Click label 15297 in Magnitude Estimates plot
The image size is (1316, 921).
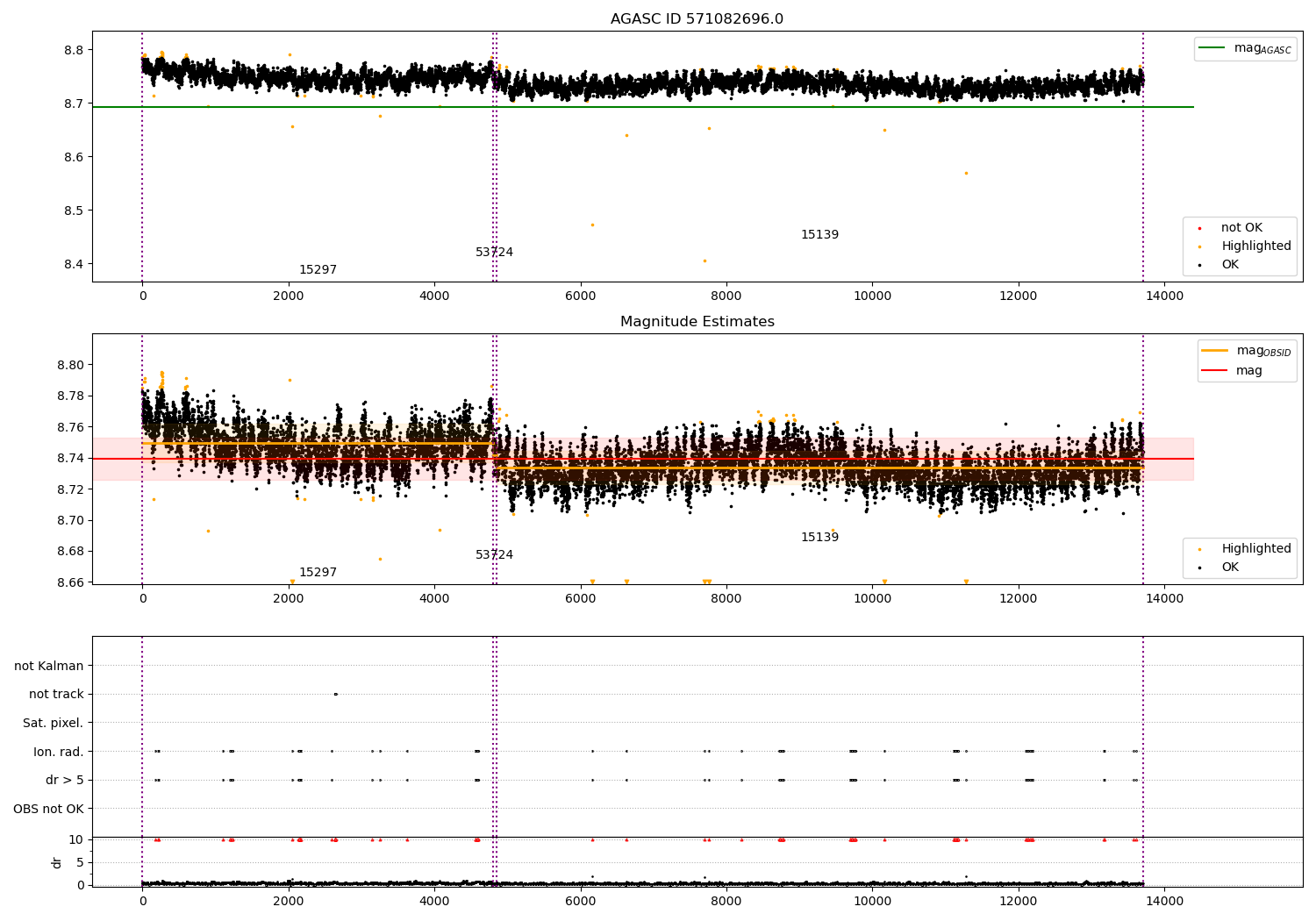click(x=318, y=573)
